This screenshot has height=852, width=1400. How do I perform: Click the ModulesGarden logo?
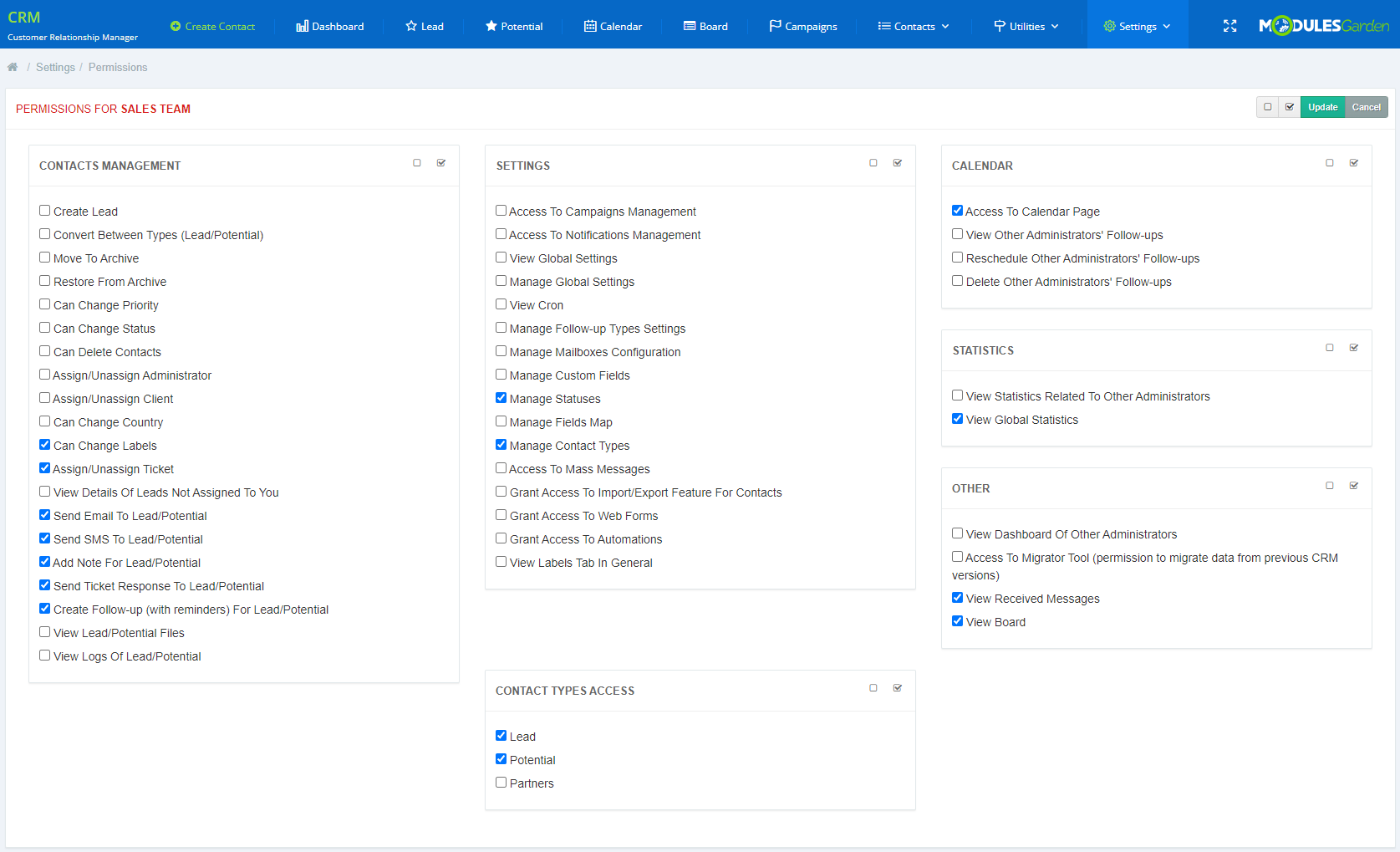point(1323,25)
